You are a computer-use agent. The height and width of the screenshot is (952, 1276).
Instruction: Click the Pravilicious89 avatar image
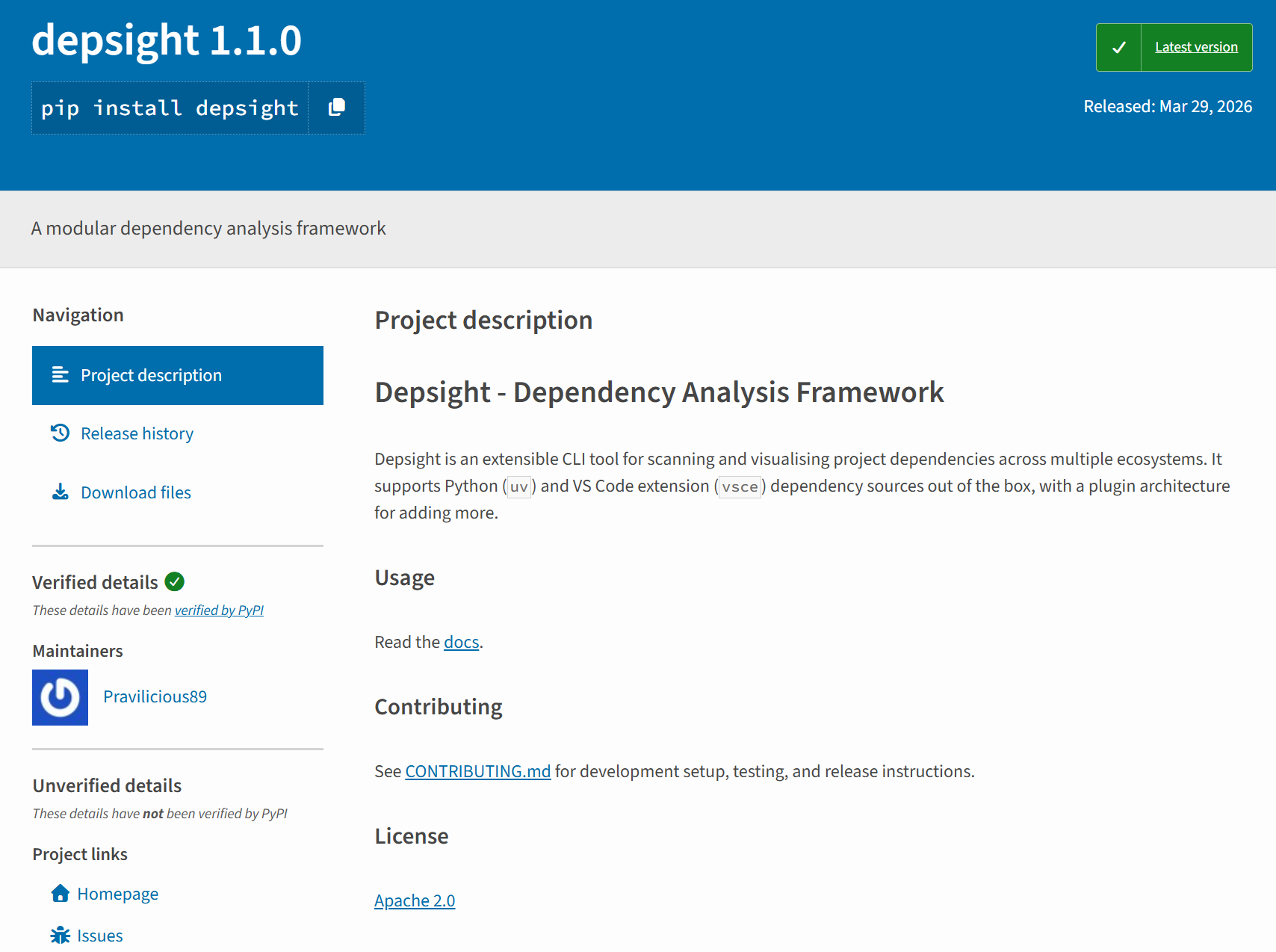click(x=60, y=697)
